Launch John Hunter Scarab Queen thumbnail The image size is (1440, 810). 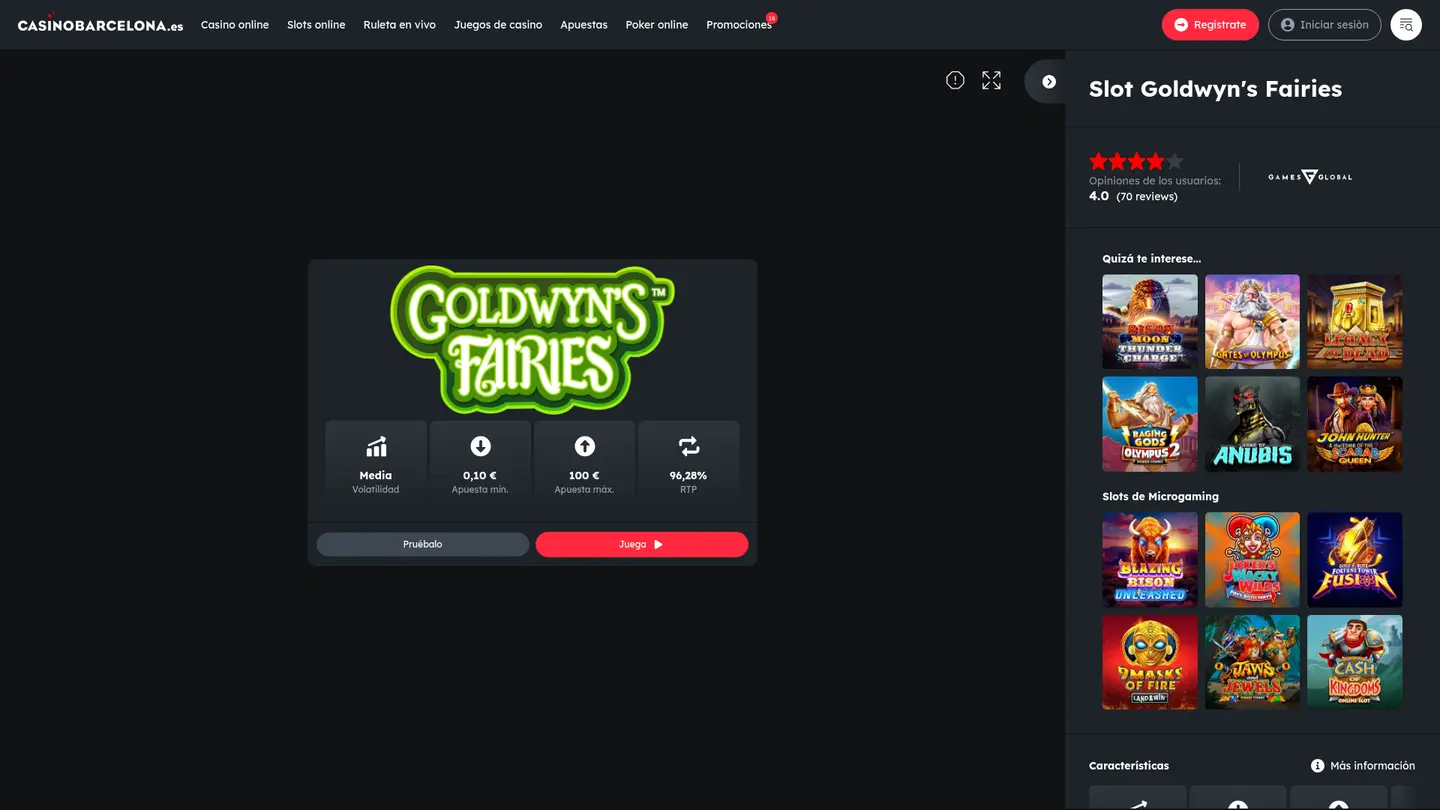coord(1355,424)
